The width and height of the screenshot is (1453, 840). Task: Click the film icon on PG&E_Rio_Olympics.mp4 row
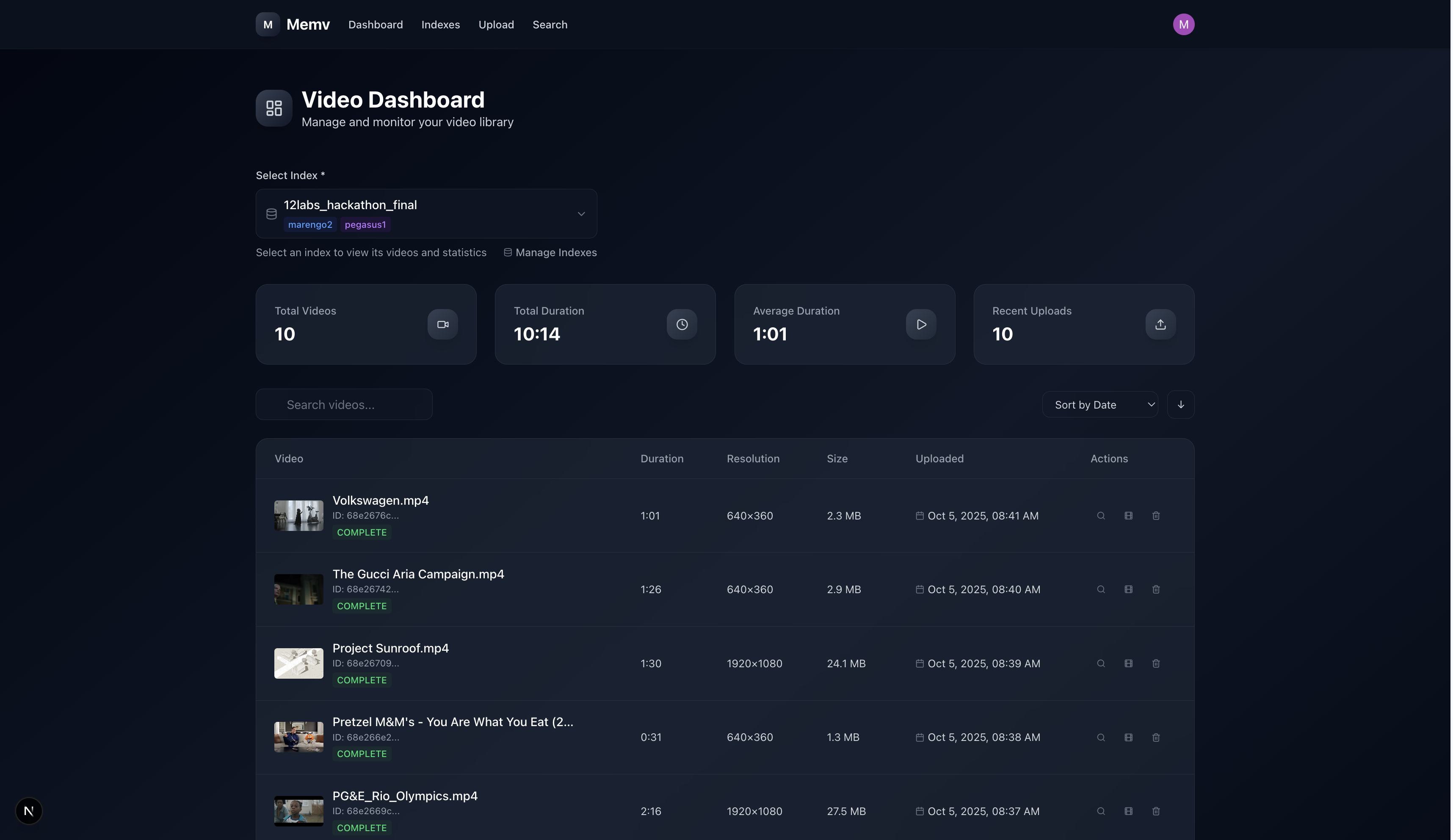1128,811
